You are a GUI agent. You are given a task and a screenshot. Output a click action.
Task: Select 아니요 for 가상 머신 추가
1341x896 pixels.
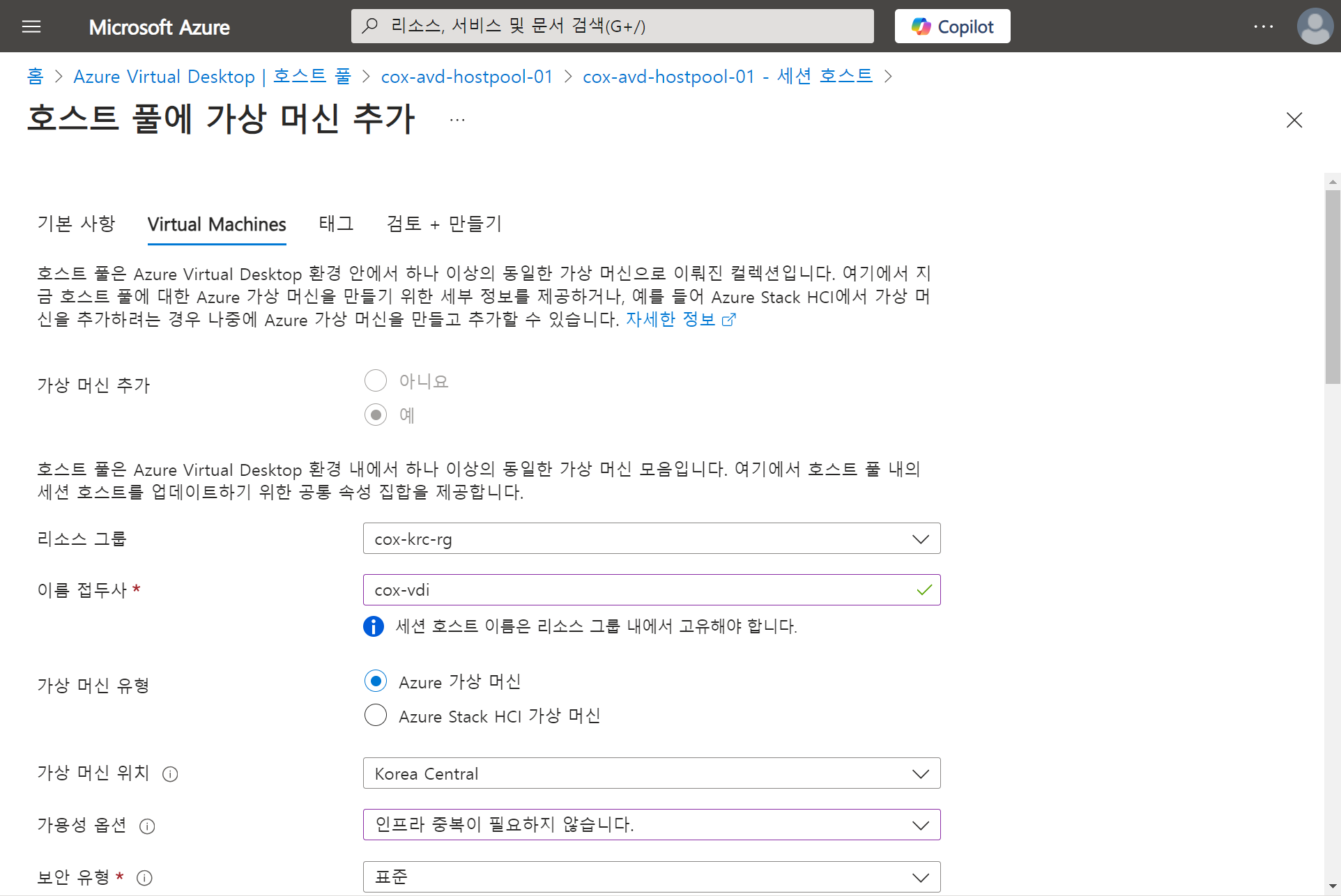[376, 381]
